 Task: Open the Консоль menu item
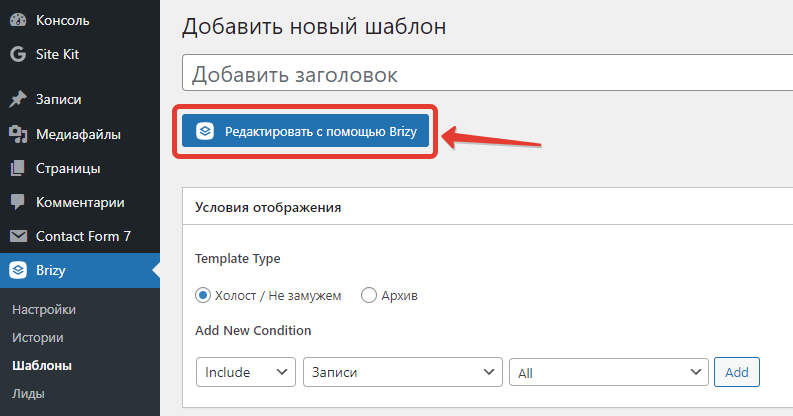click(63, 20)
